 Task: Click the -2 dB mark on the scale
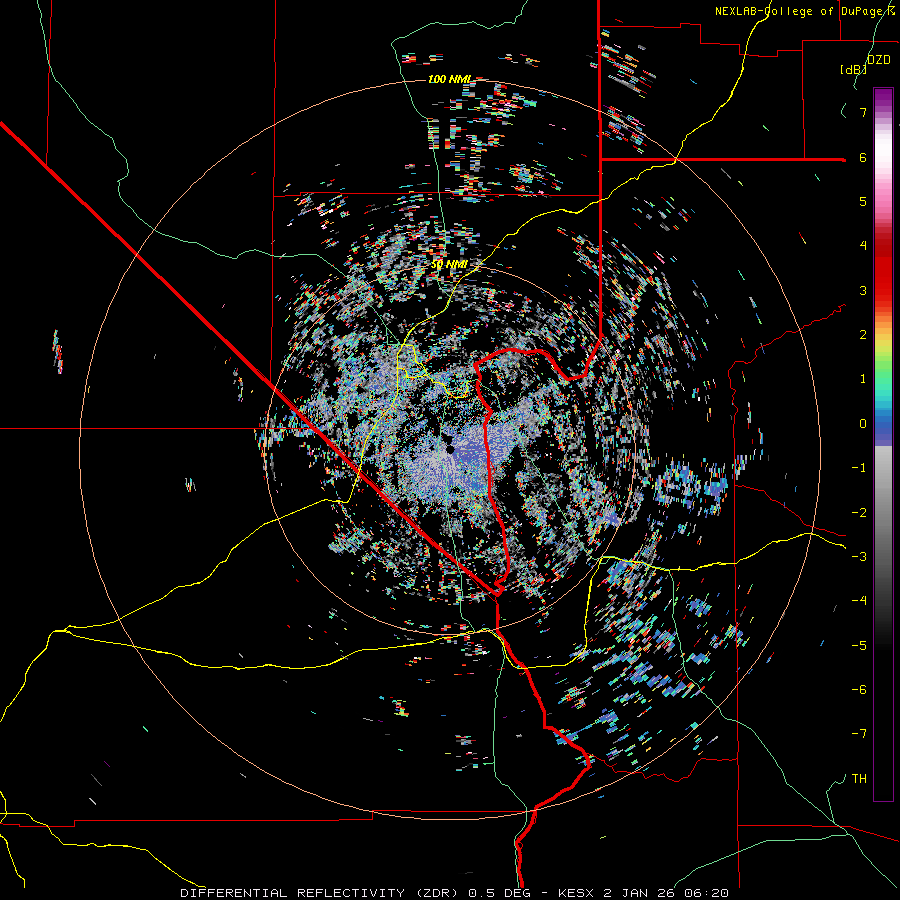[859, 513]
